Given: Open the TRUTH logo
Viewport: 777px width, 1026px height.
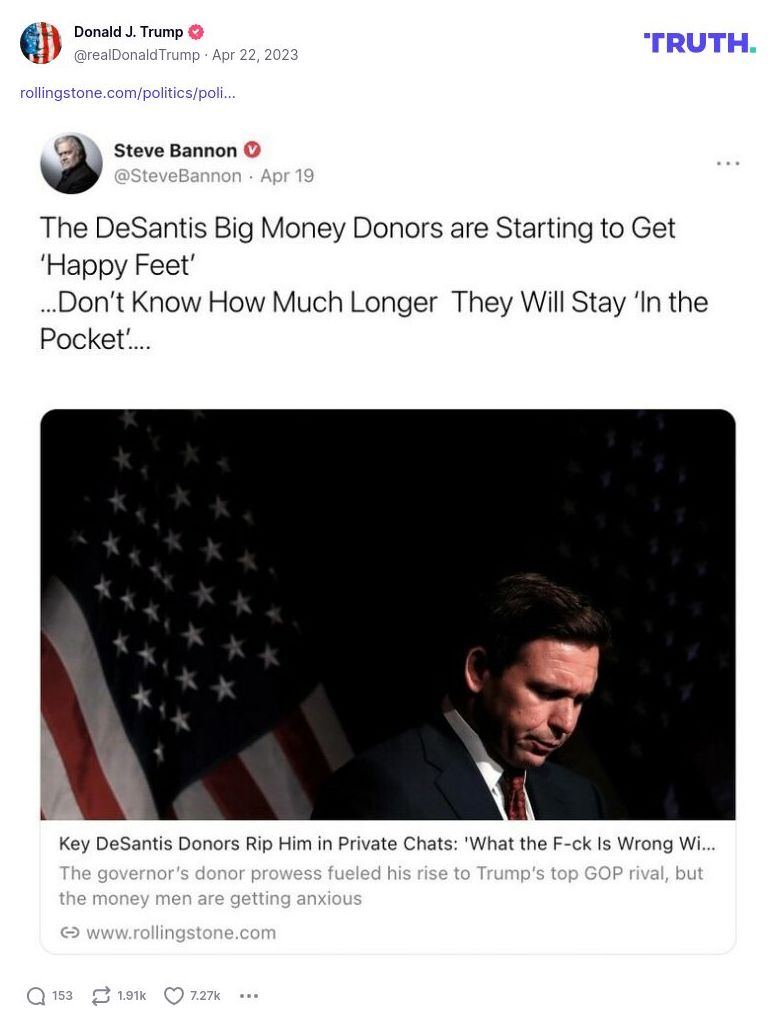Looking at the screenshot, I should click(x=699, y=43).
